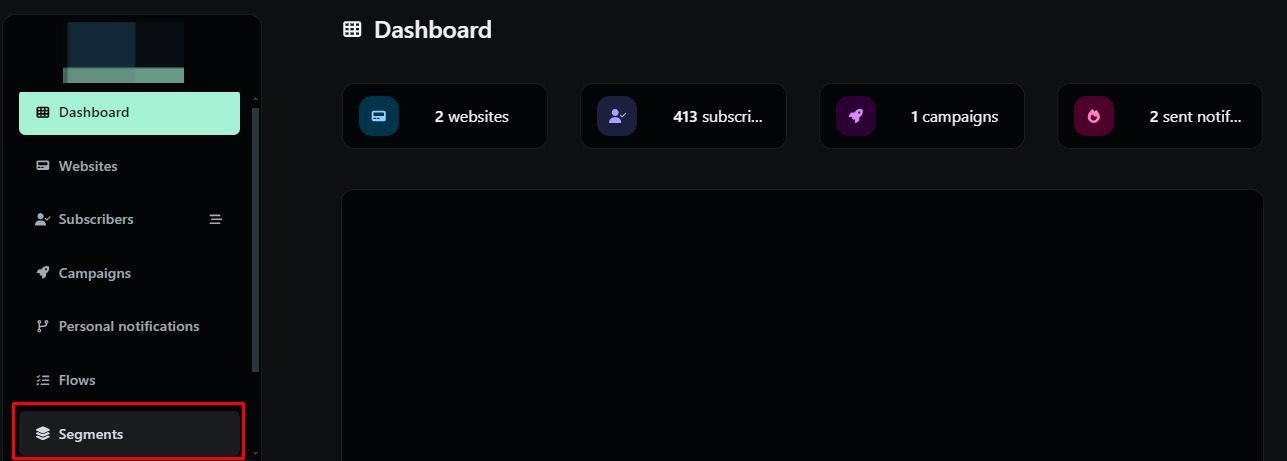Viewport: 1287px width, 461px height.
Task: Click the subscribers card user icon
Action: (617, 116)
